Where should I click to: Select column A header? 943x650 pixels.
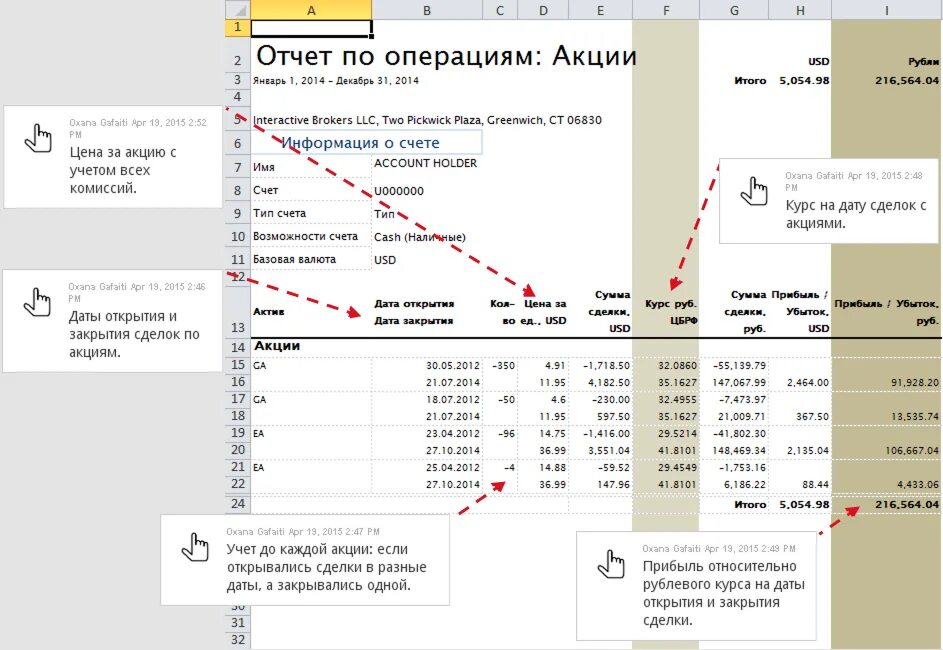click(311, 9)
